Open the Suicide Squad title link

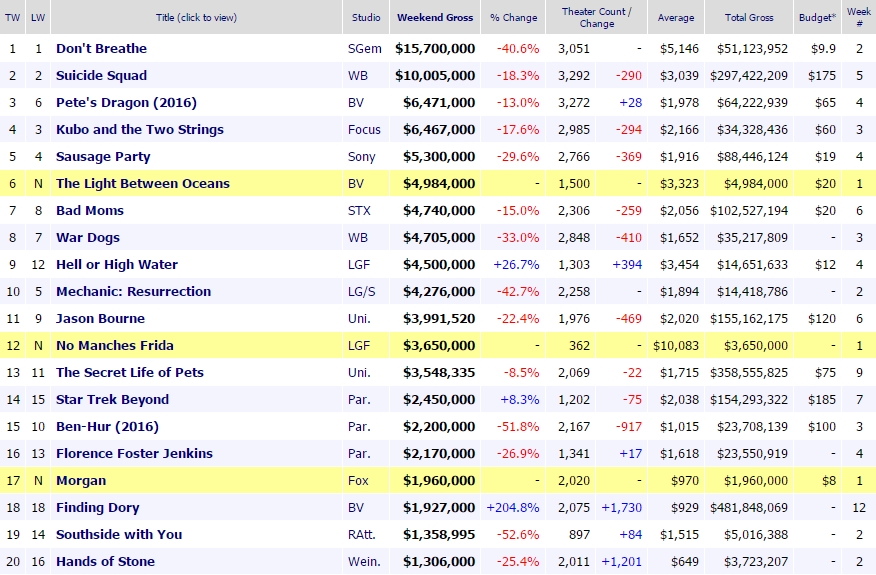[101, 75]
